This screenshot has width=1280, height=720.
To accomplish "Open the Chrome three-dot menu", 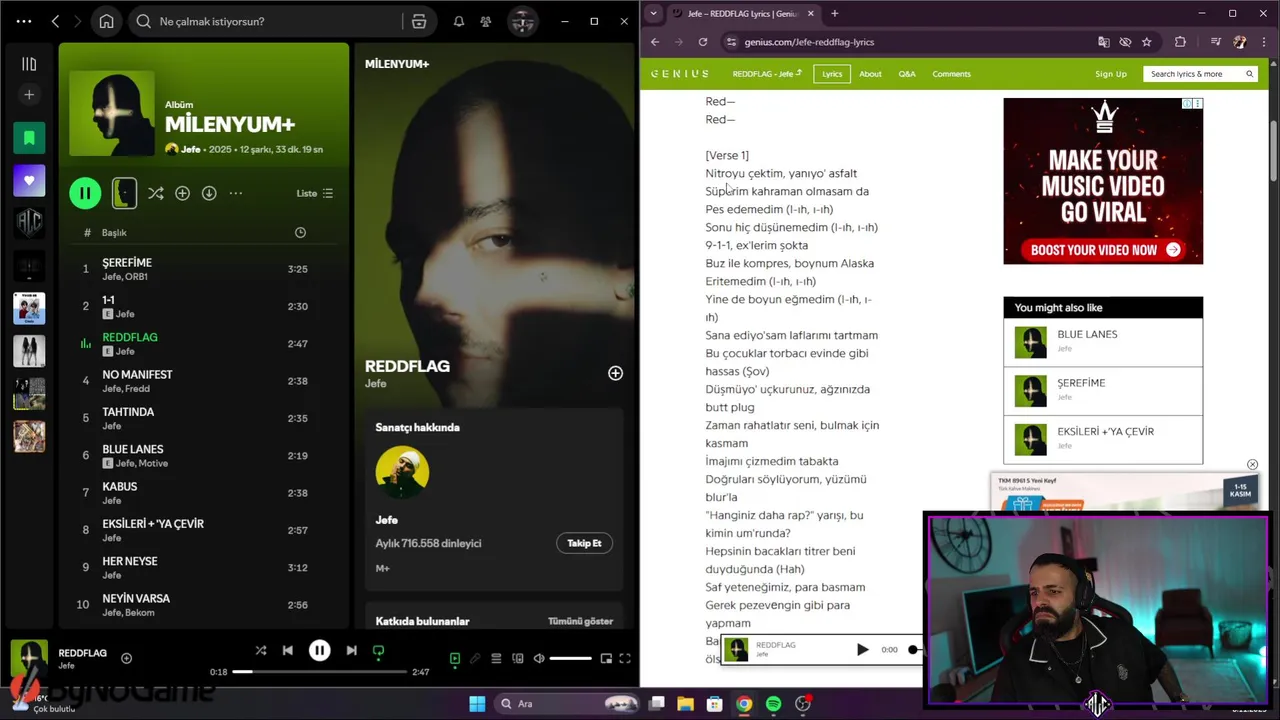I will point(1265,42).
